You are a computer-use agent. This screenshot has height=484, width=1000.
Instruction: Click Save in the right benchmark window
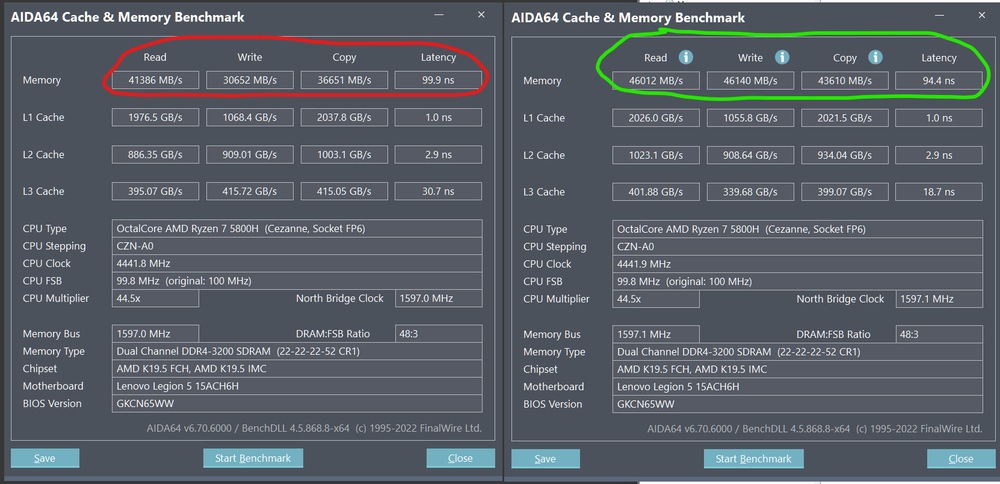pos(545,459)
